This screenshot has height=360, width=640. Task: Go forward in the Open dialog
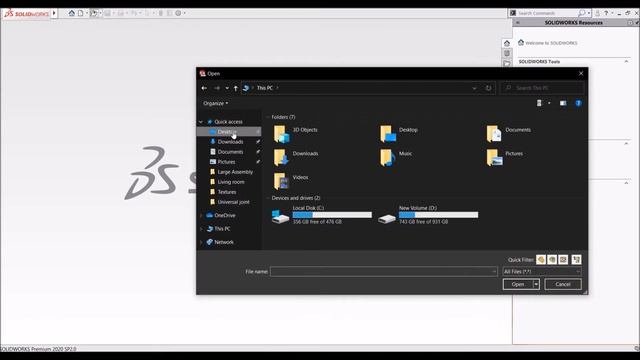tap(217, 88)
